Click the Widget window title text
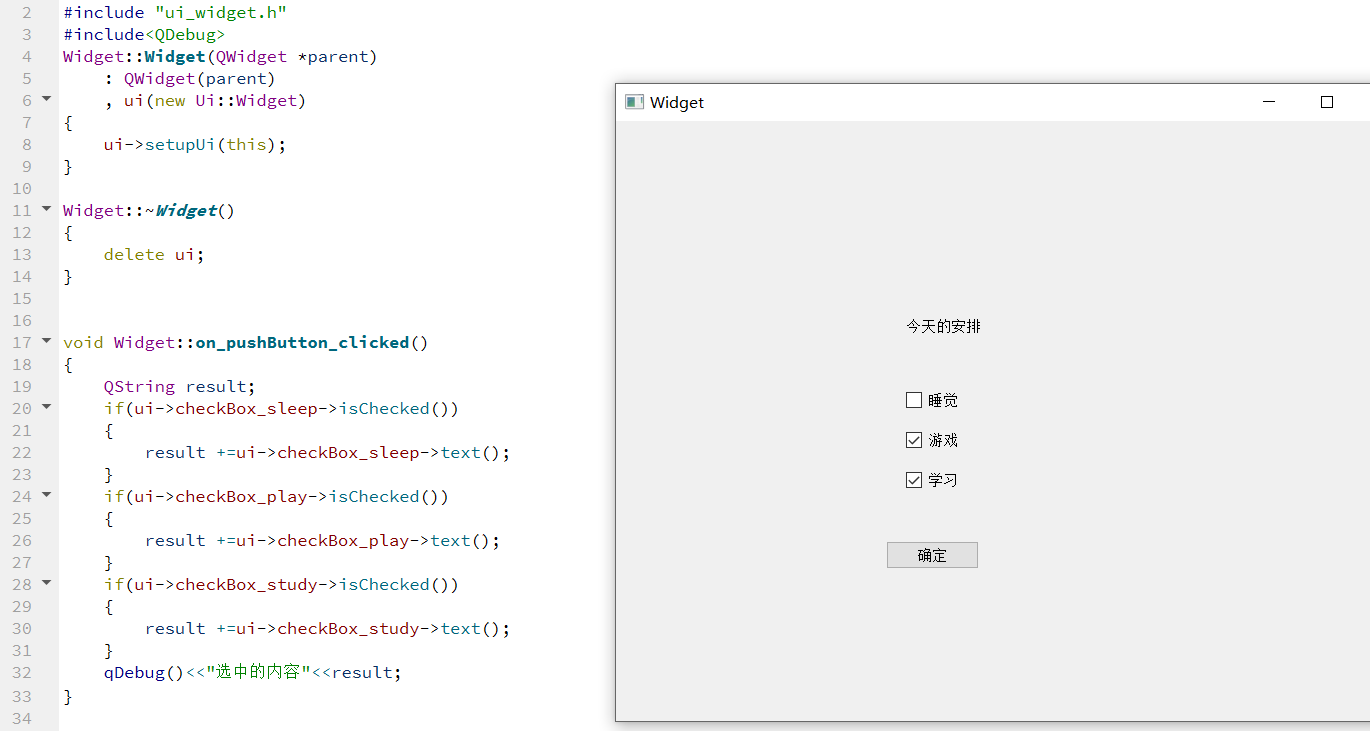Screen dimensions: 1370x731 point(678,102)
